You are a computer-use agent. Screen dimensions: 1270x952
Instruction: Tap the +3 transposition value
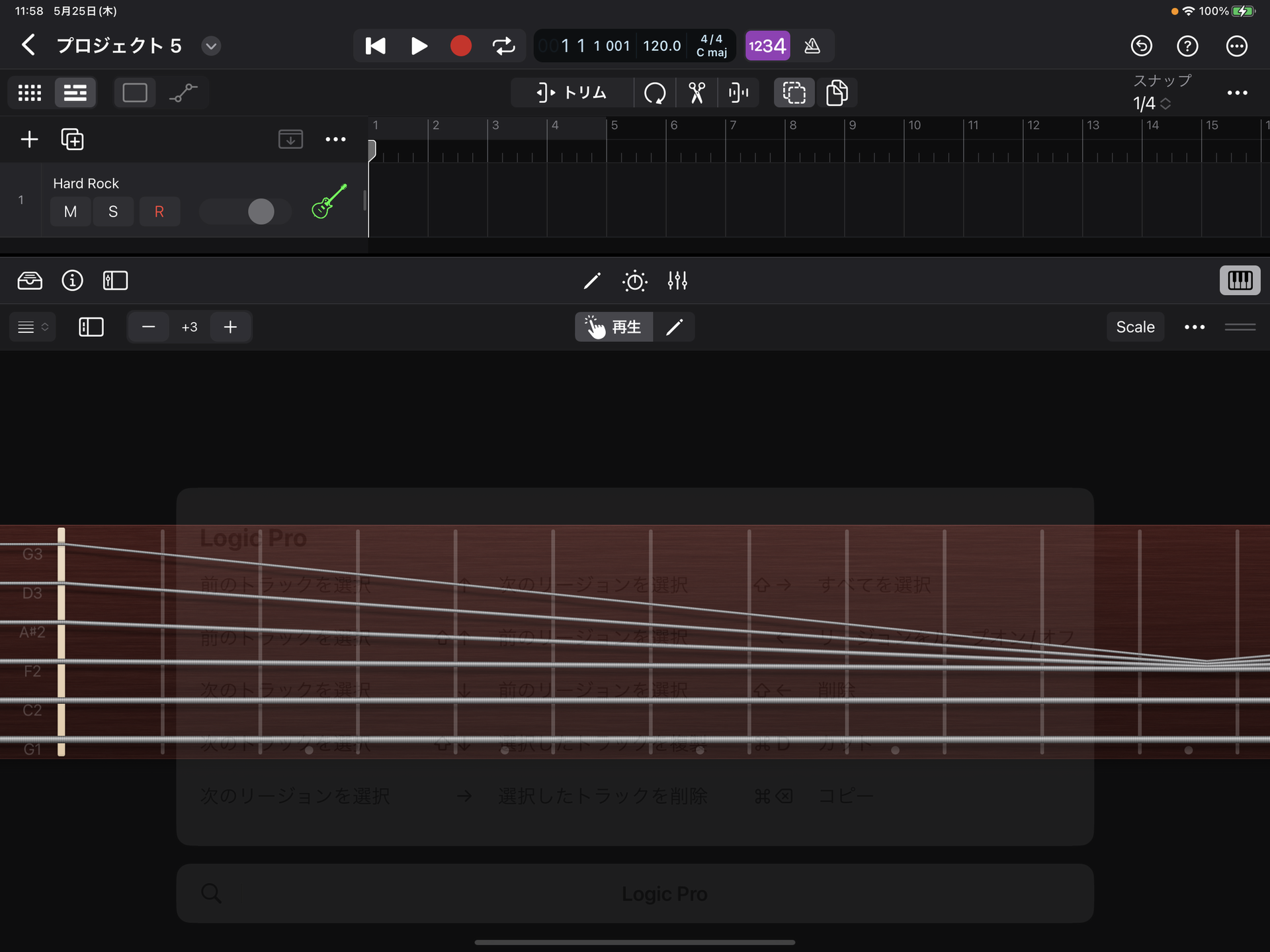190,327
